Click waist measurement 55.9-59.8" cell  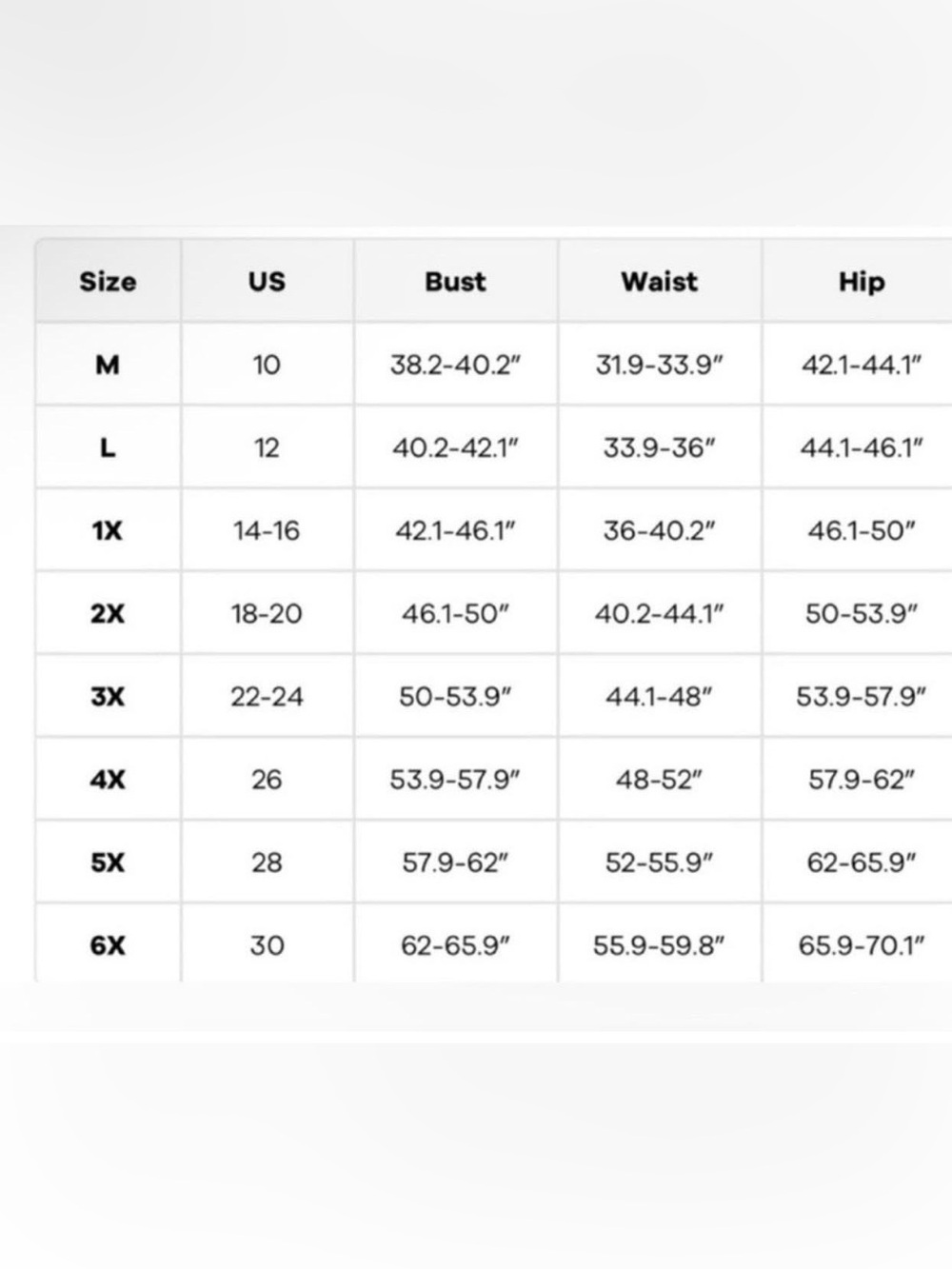pos(659,945)
